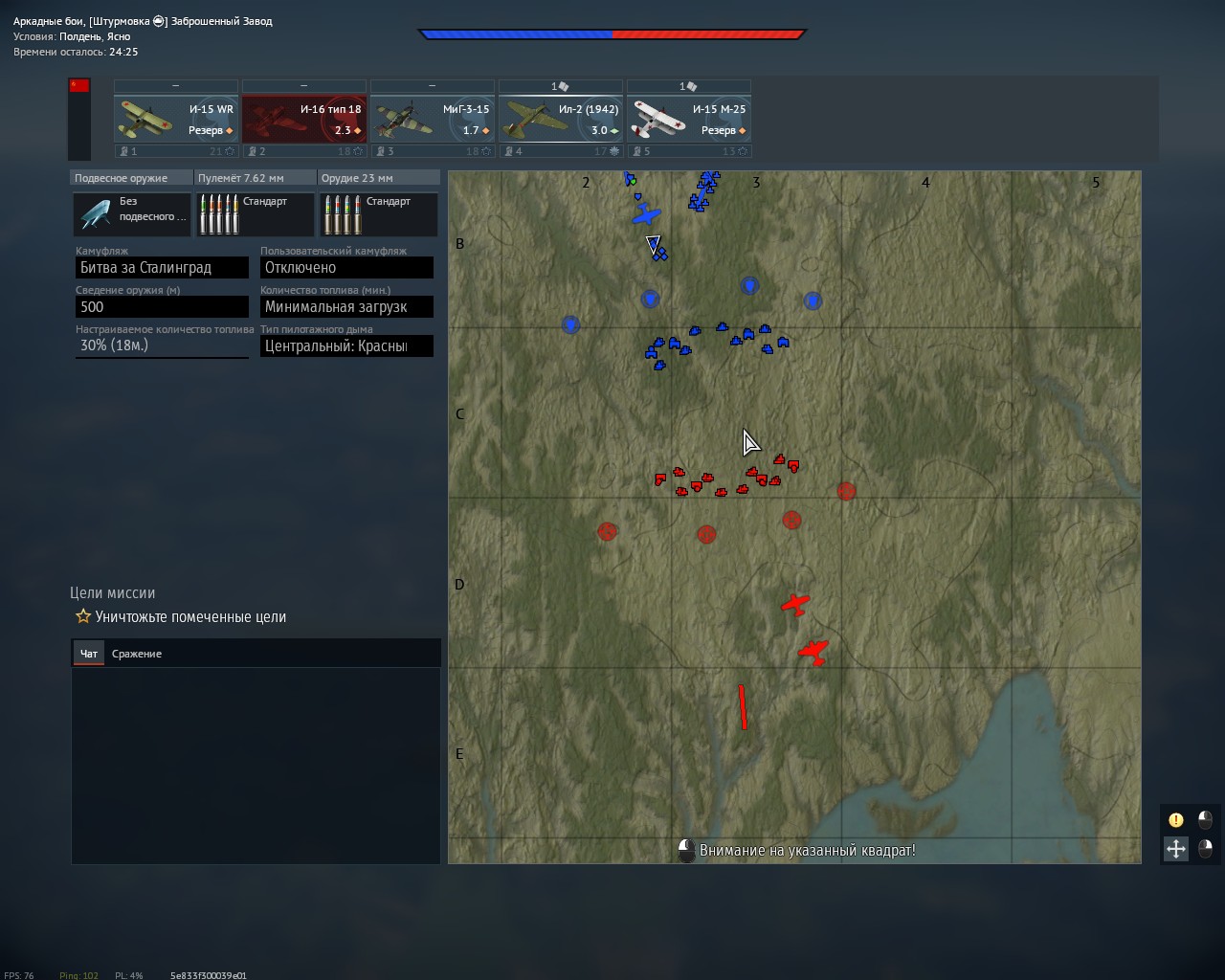This screenshot has width=1225, height=980.
Task: Switch to the Сражение tab
Action: point(137,654)
